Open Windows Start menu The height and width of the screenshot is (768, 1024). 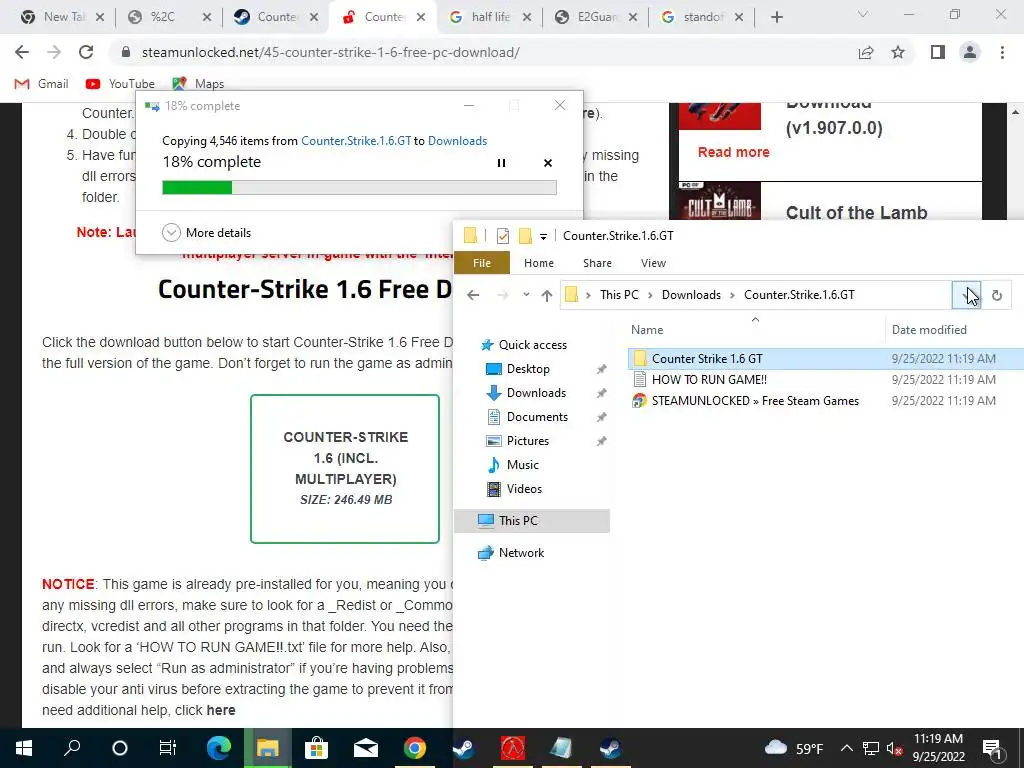[24, 748]
